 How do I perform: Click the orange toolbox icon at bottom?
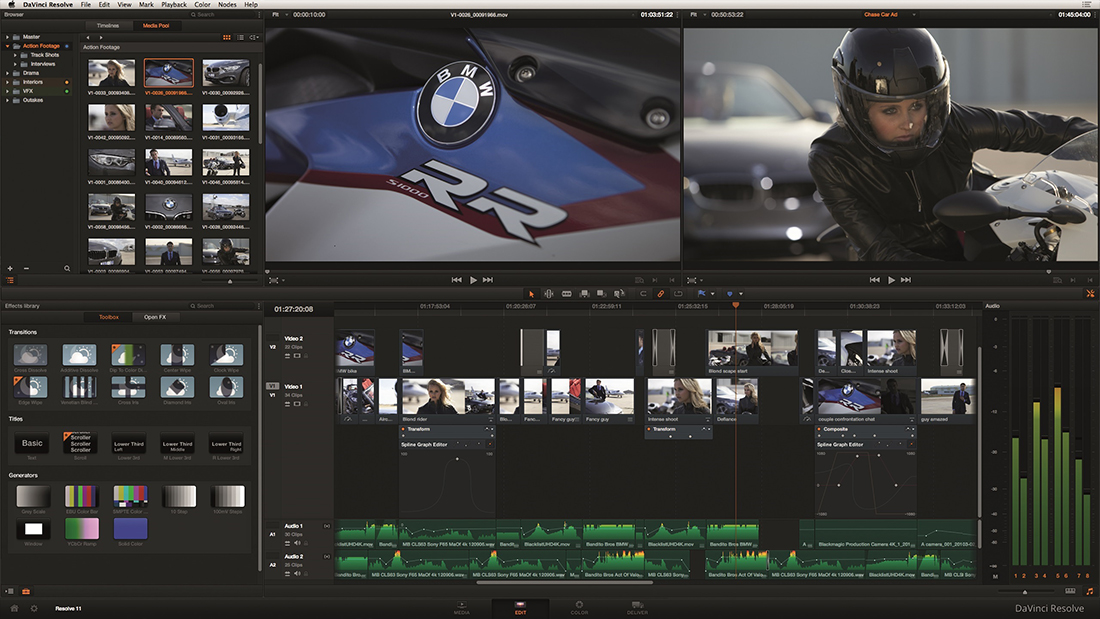point(26,592)
